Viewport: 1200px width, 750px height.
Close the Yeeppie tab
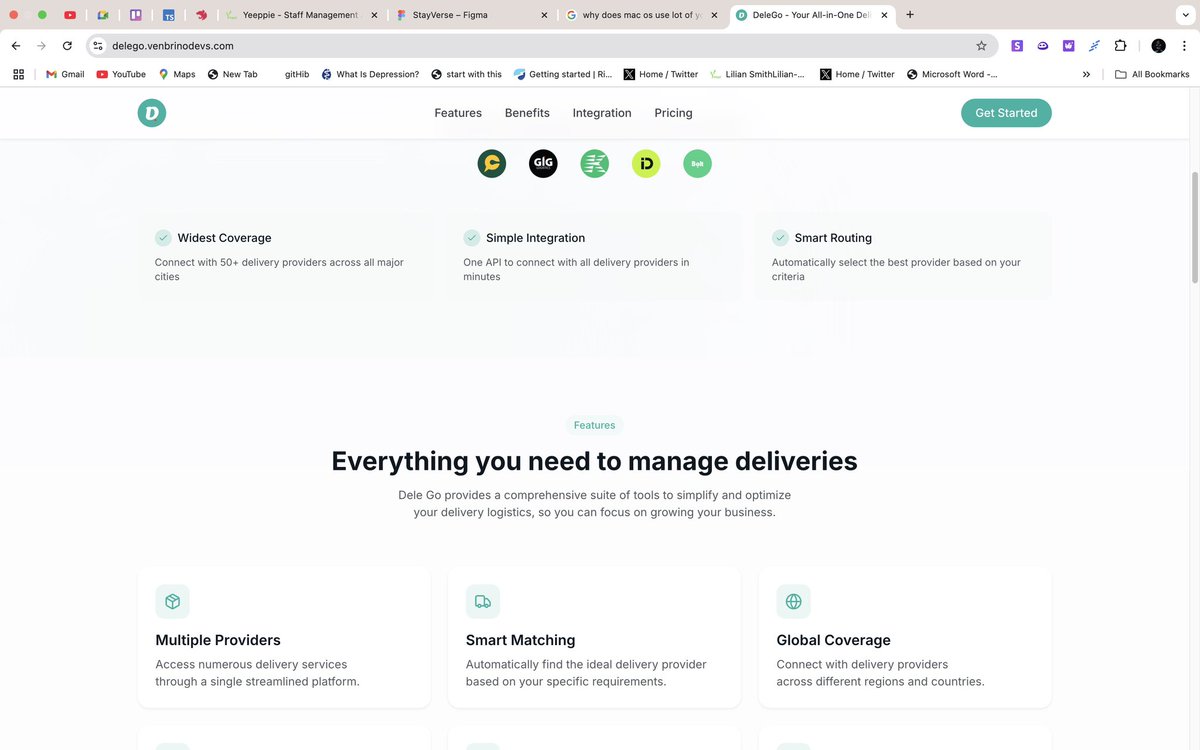point(374,15)
